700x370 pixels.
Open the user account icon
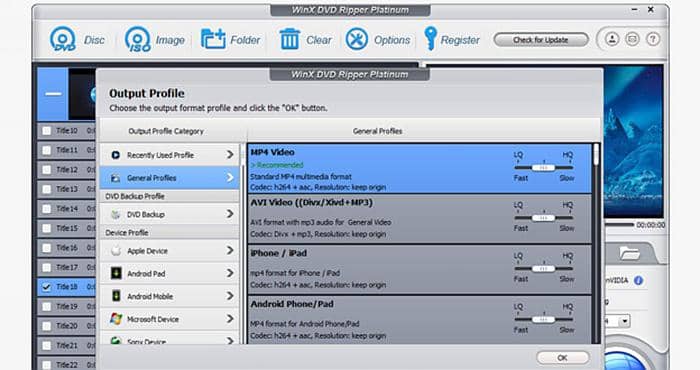(612, 39)
